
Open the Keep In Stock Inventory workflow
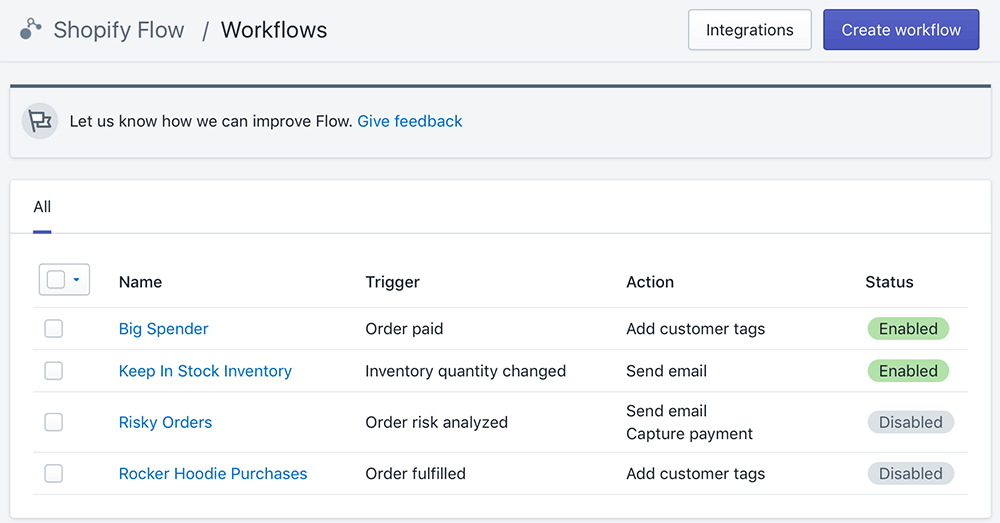tap(205, 371)
